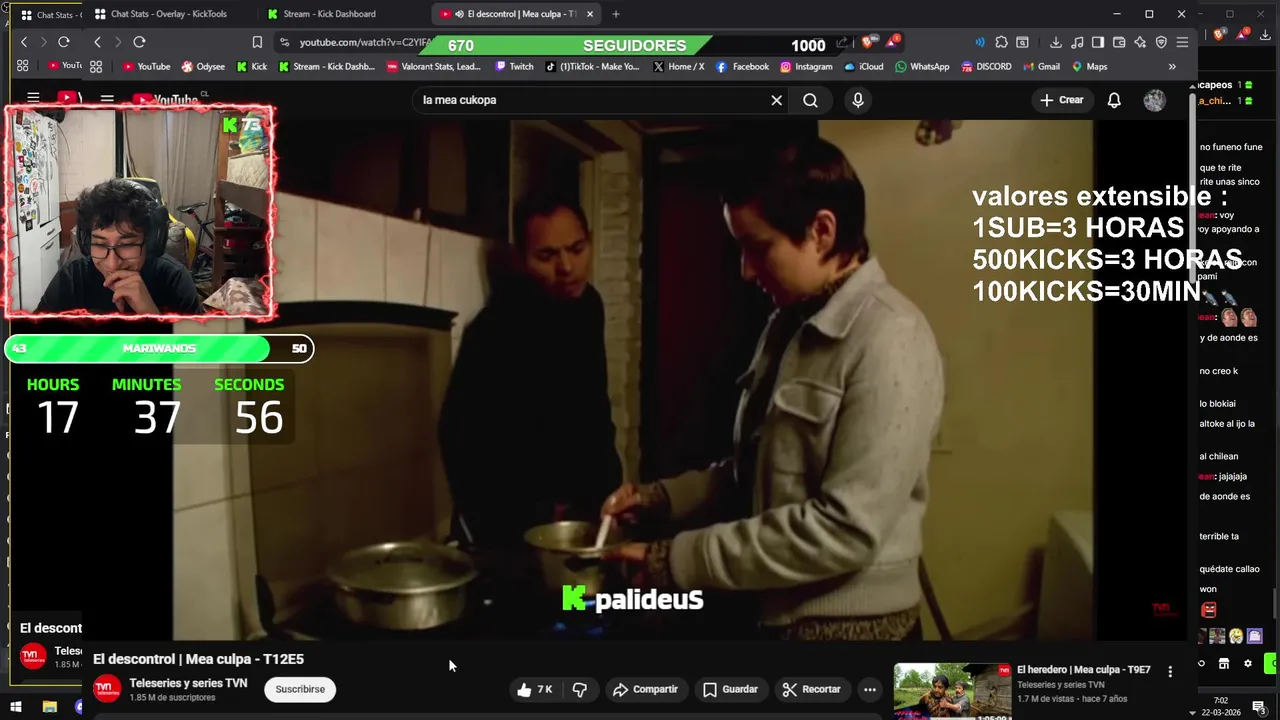
Task: Open the Facebook bookmark
Action: [x=742, y=67]
